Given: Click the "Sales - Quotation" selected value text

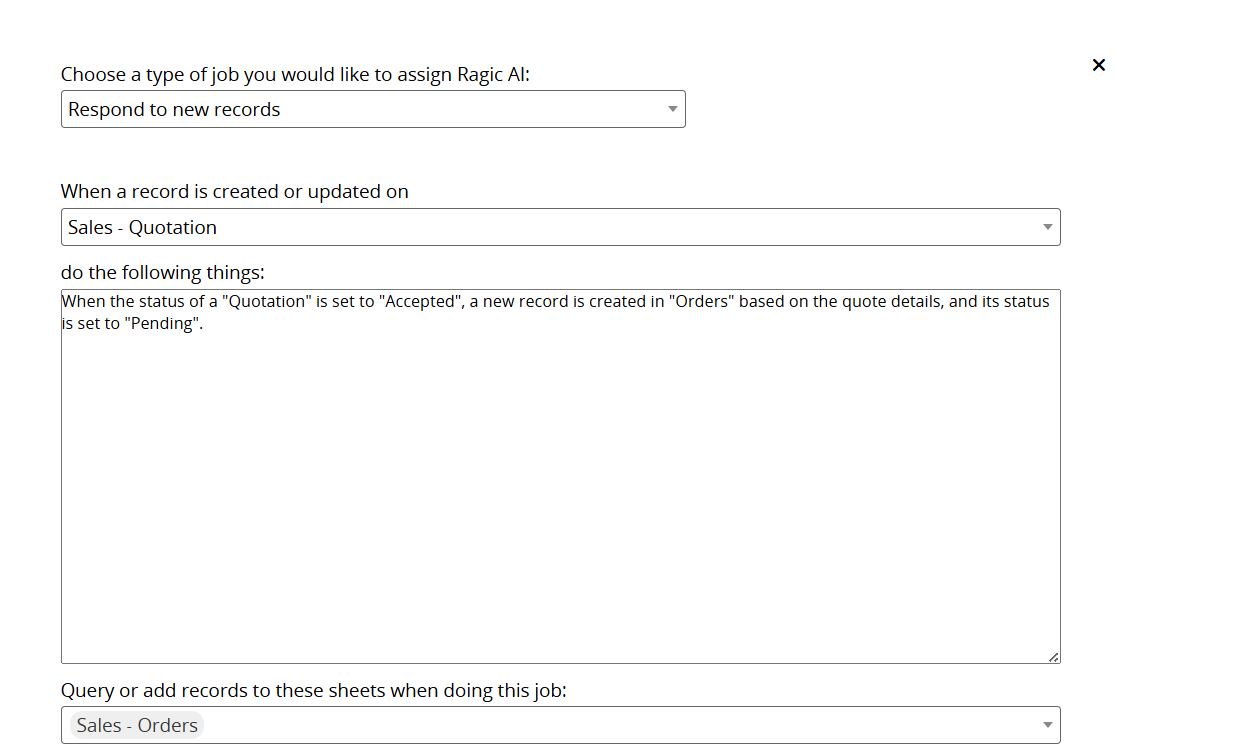Looking at the screenshot, I should [142, 227].
